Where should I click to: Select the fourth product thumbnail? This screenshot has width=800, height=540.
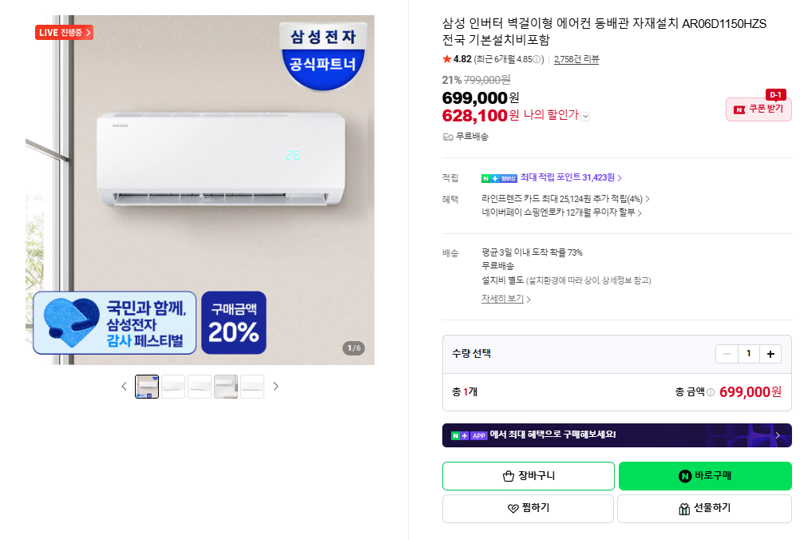[x=226, y=386]
